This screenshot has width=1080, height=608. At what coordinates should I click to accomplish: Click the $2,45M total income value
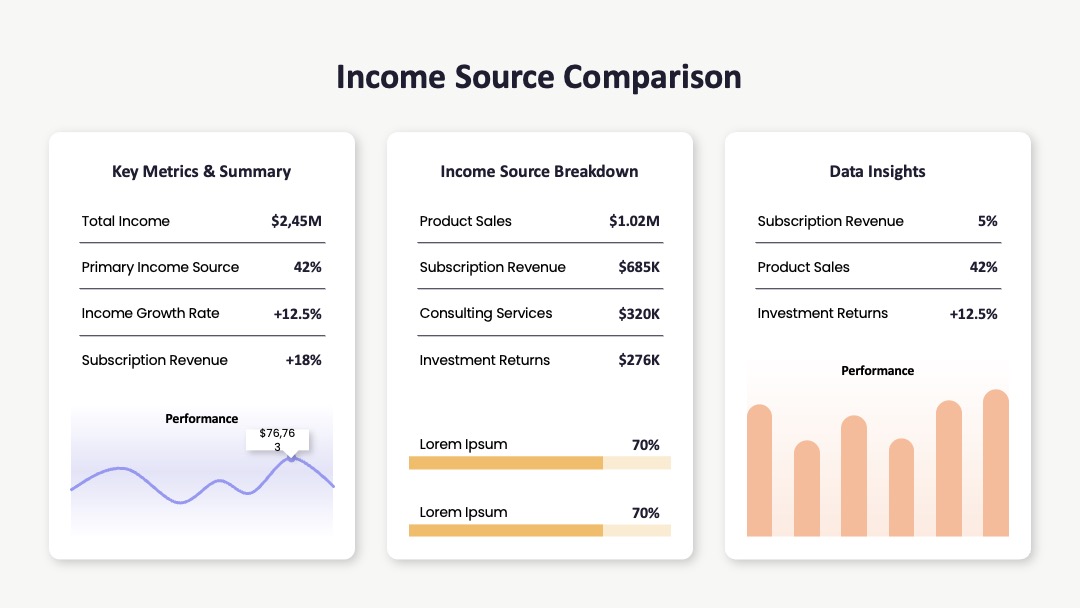296,221
